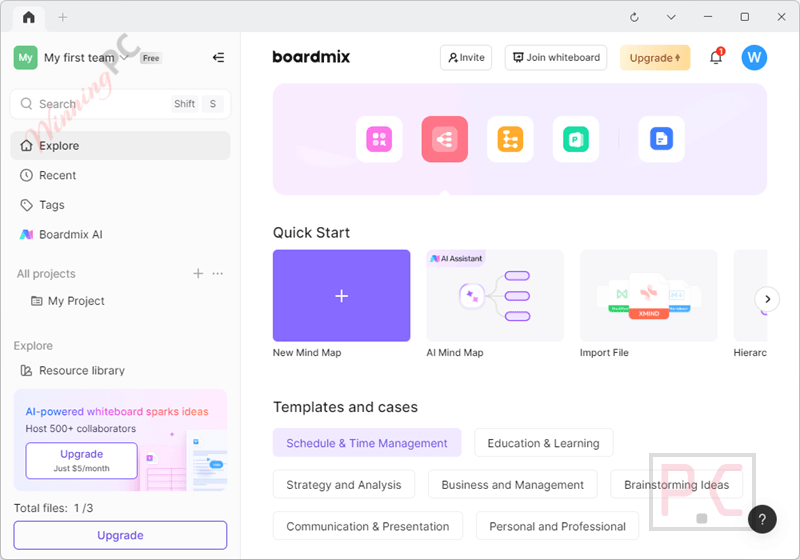Select Schedule & Time Management category
800x560 pixels.
(x=367, y=443)
